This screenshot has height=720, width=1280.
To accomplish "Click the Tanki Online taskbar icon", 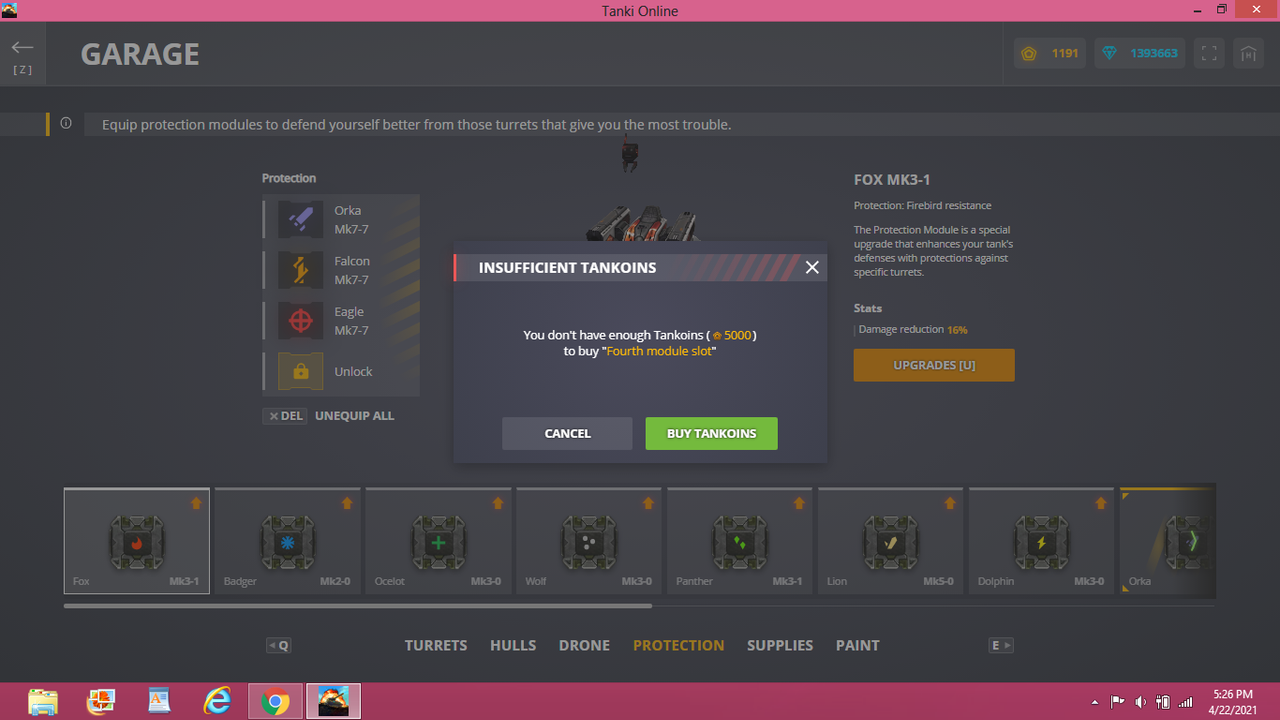I will [x=333, y=702].
